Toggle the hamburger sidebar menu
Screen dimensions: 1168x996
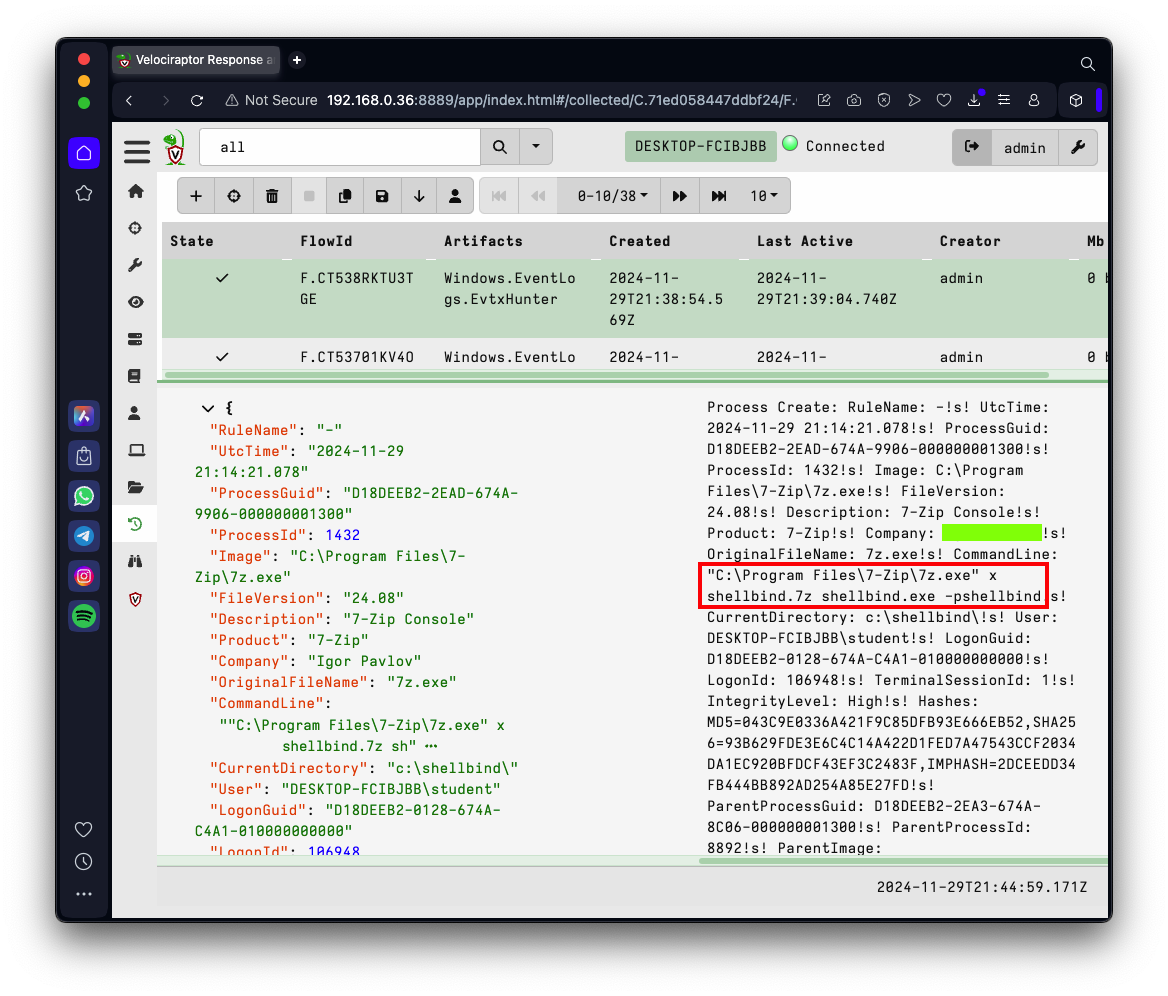coord(137,152)
